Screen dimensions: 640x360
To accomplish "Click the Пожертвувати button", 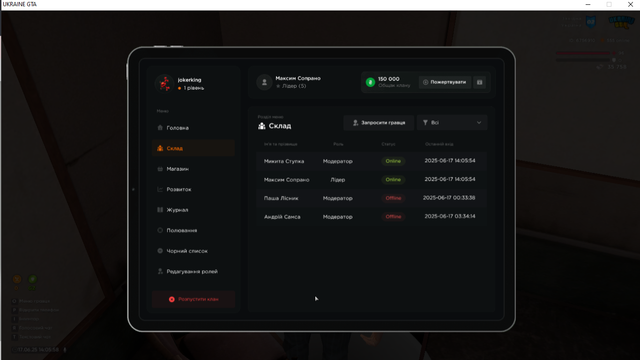I will point(444,82).
